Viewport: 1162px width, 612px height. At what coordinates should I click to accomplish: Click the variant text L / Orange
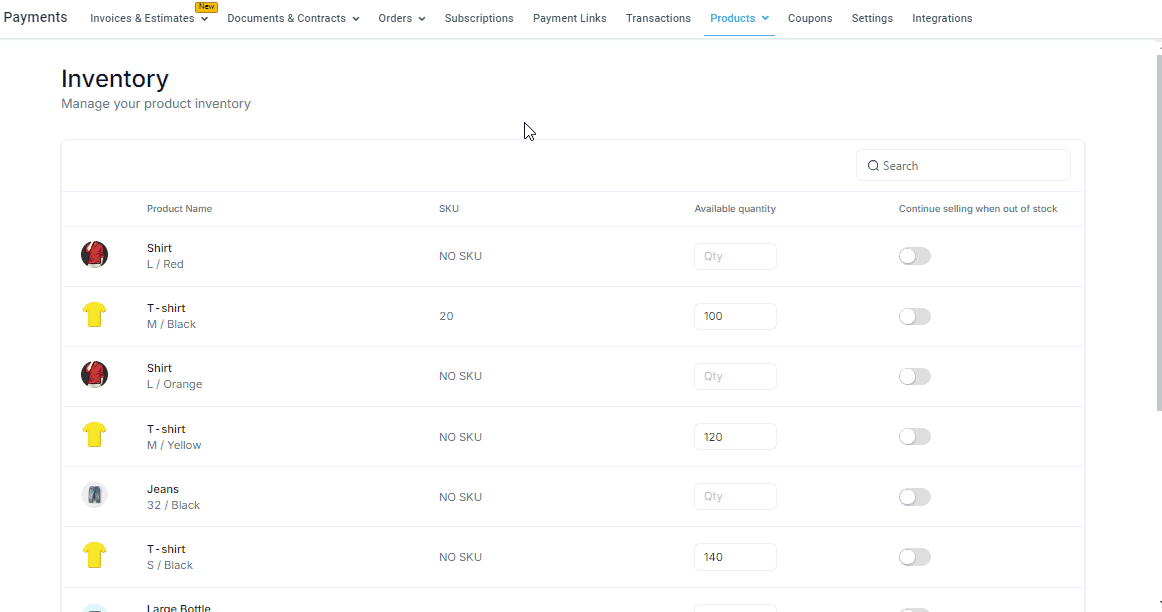coord(174,384)
